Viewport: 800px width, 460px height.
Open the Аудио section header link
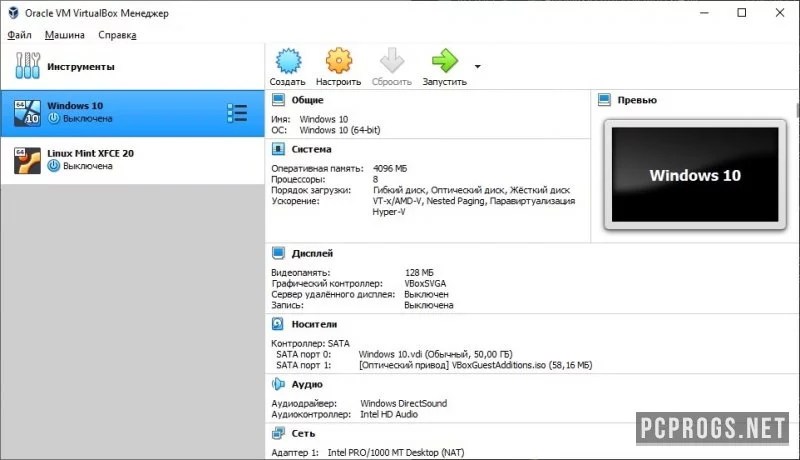pyautogui.click(x=307, y=384)
